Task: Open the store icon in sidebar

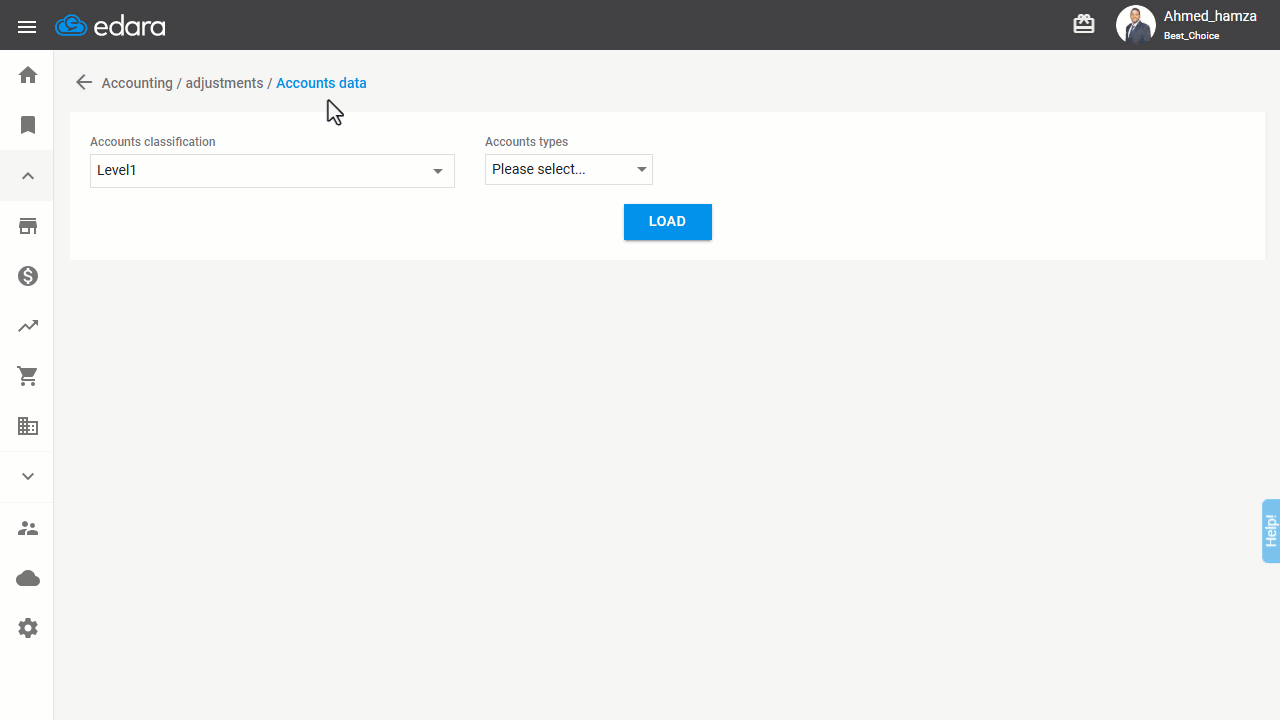Action: 28,226
